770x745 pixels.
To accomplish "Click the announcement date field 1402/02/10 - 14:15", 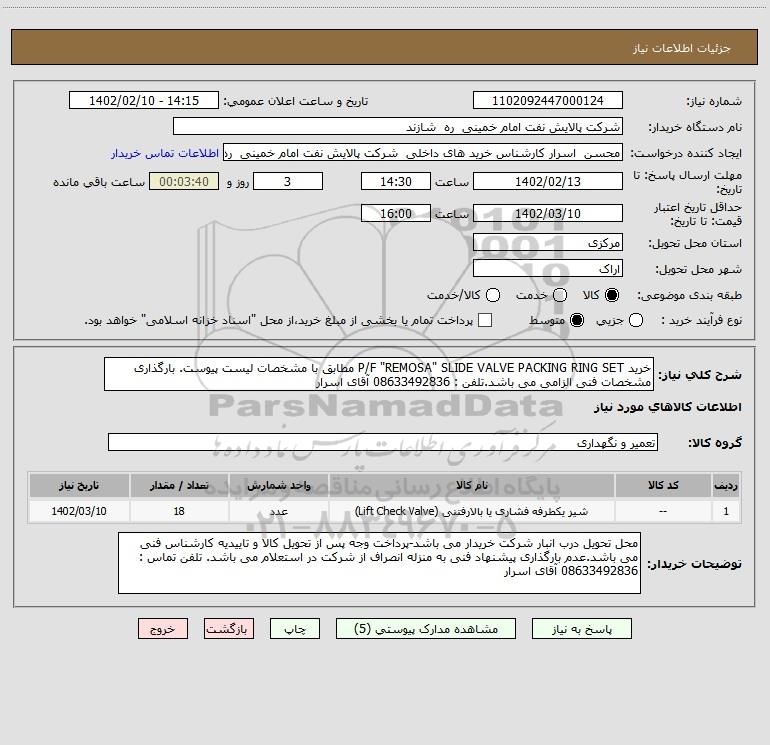I will pos(144,101).
